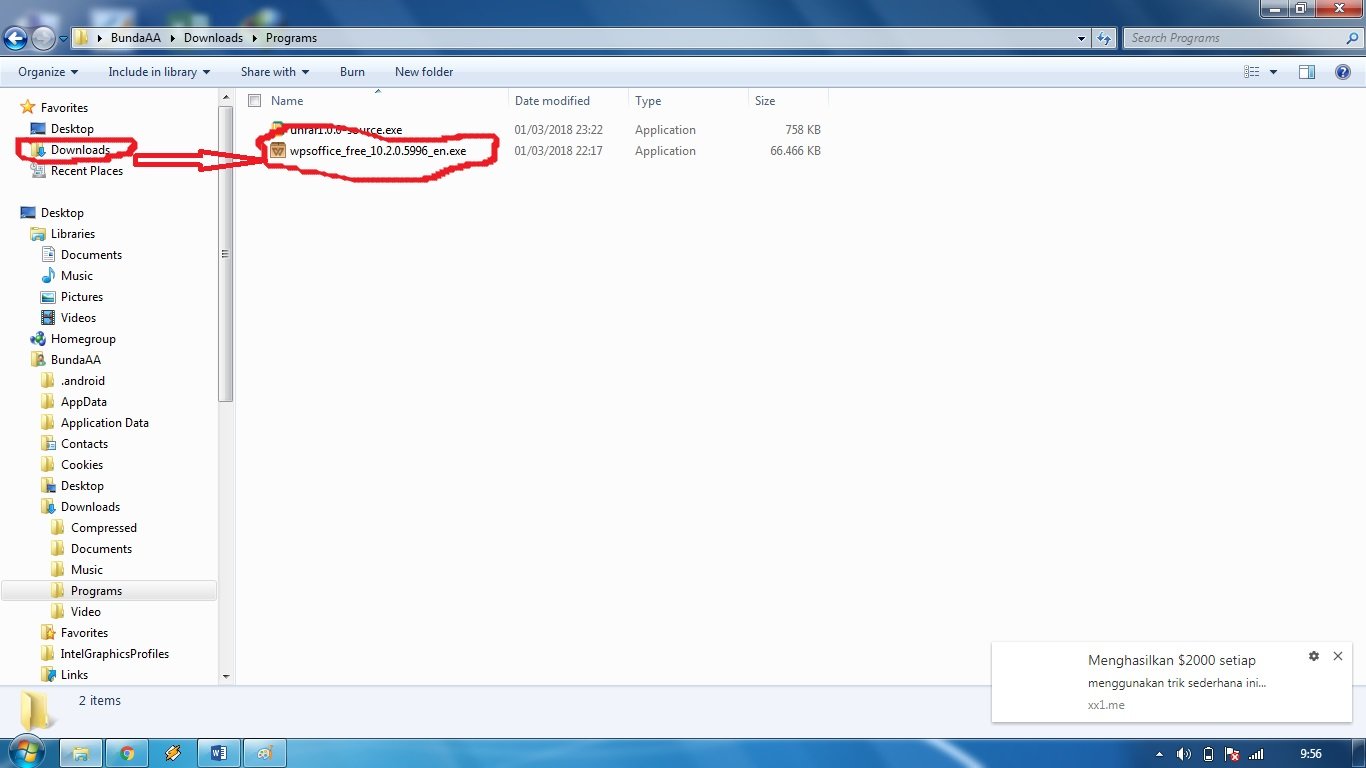
Task: Click the volume speaker tray icon
Action: pyautogui.click(x=1183, y=754)
